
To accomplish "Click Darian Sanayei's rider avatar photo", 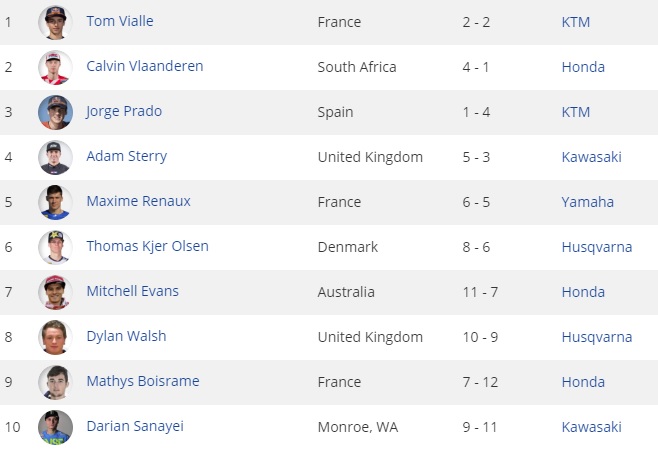I will (55, 427).
